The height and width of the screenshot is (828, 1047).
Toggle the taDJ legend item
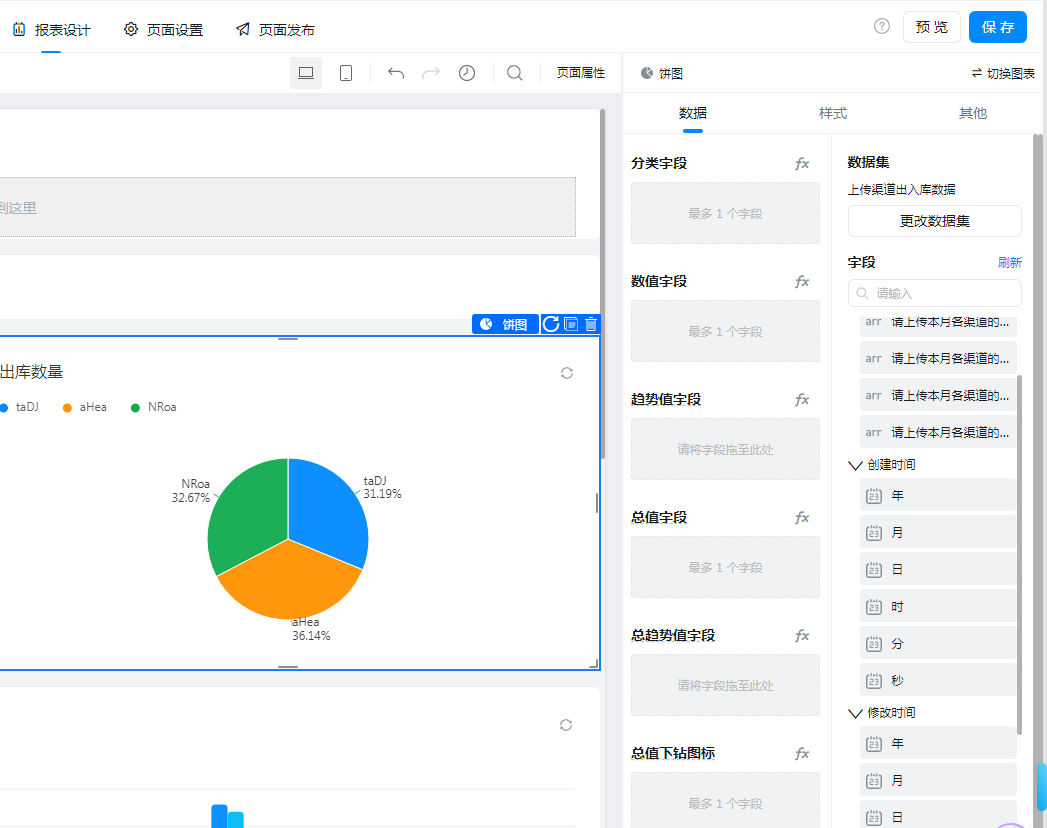(20, 407)
